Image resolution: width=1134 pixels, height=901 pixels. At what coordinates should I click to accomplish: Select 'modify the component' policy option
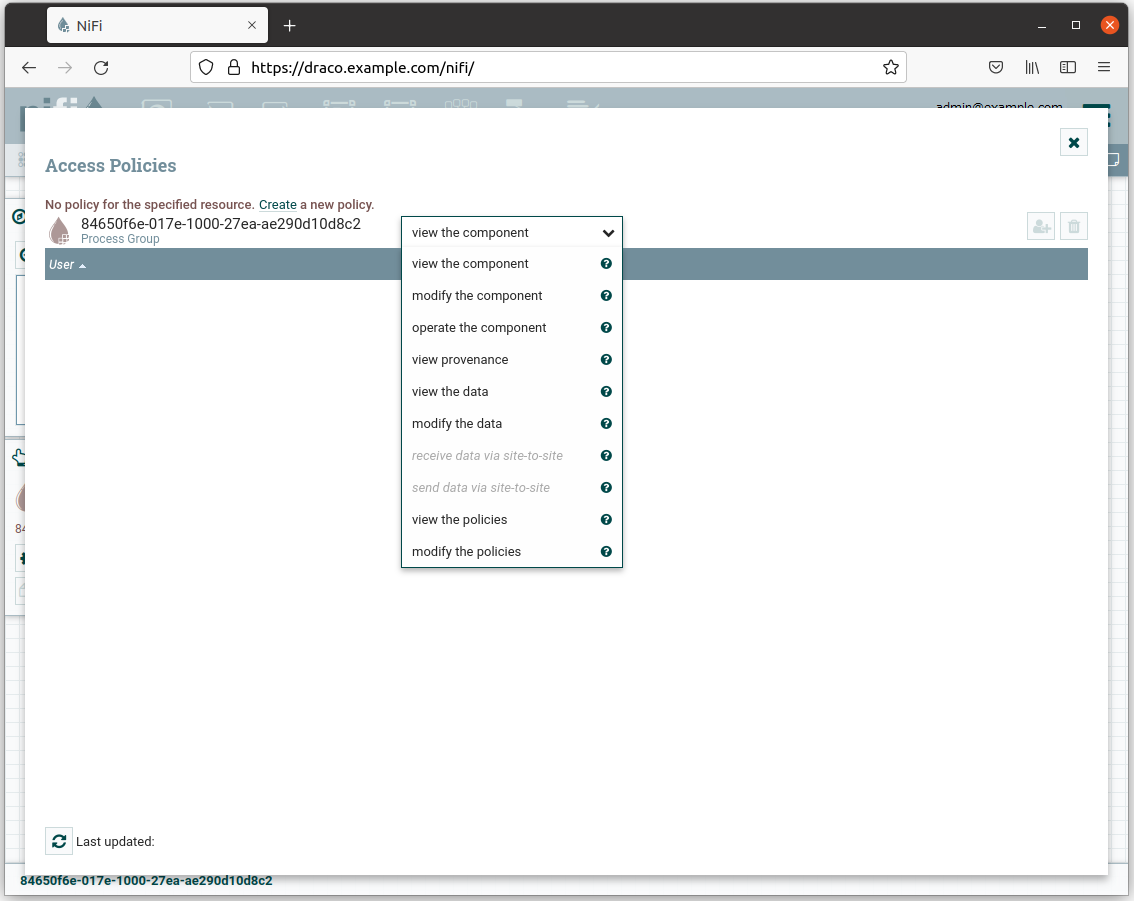(x=511, y=296)
